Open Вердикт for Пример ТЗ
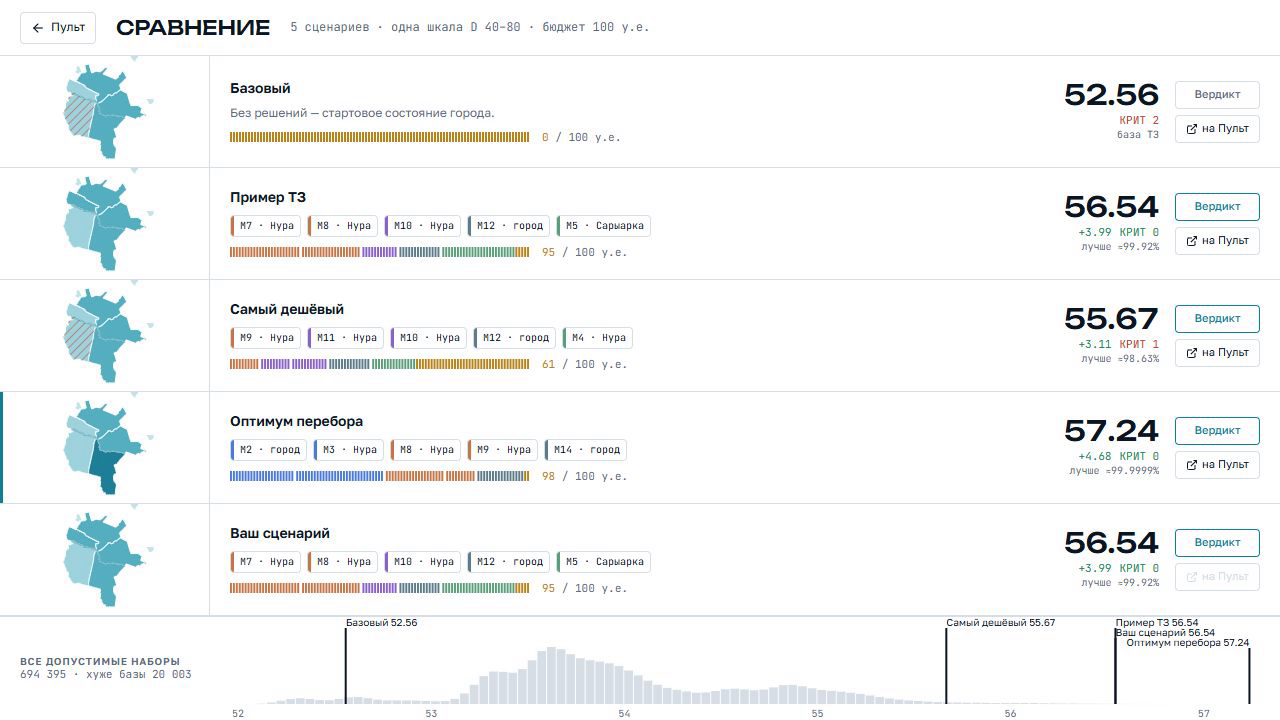This screenshot has height=720, width=1280. 1217,207
